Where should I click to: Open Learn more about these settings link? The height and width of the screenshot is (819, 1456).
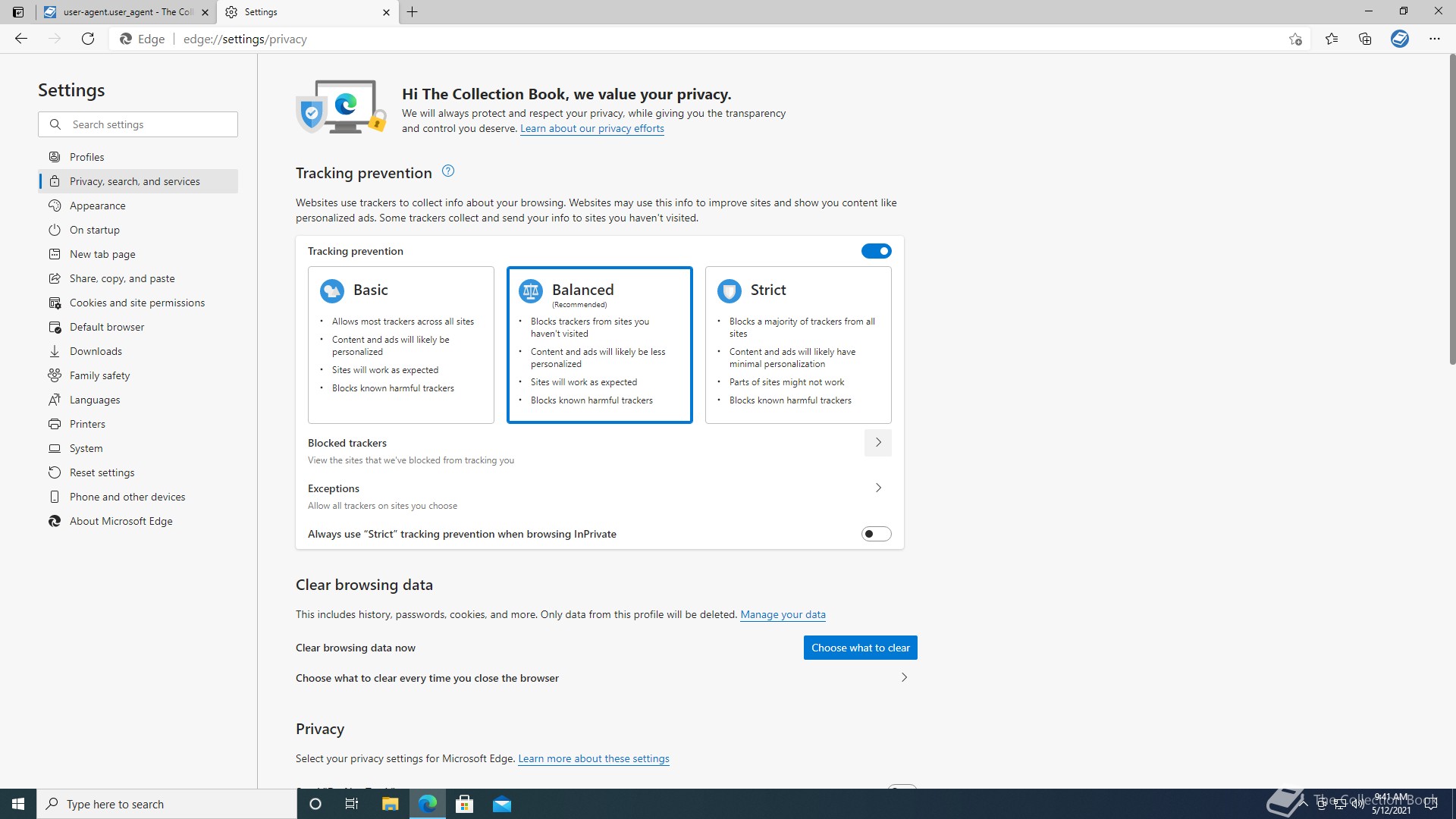(594, 758)
